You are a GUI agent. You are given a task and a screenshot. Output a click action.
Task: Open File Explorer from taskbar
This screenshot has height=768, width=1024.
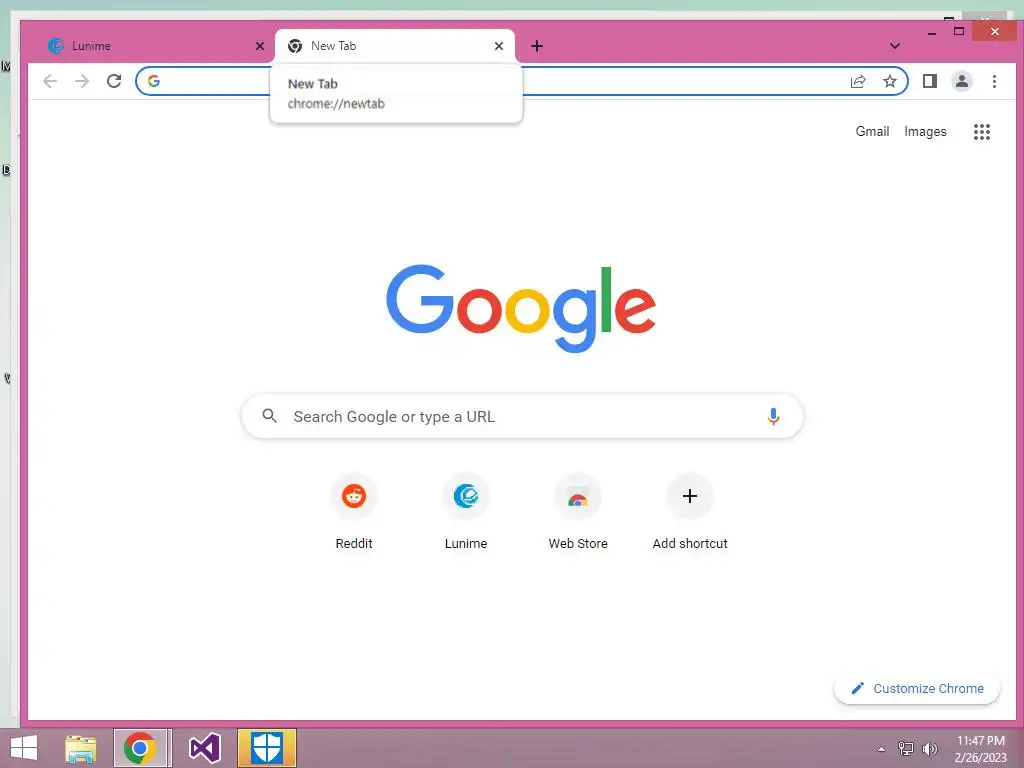pos(80,748)
